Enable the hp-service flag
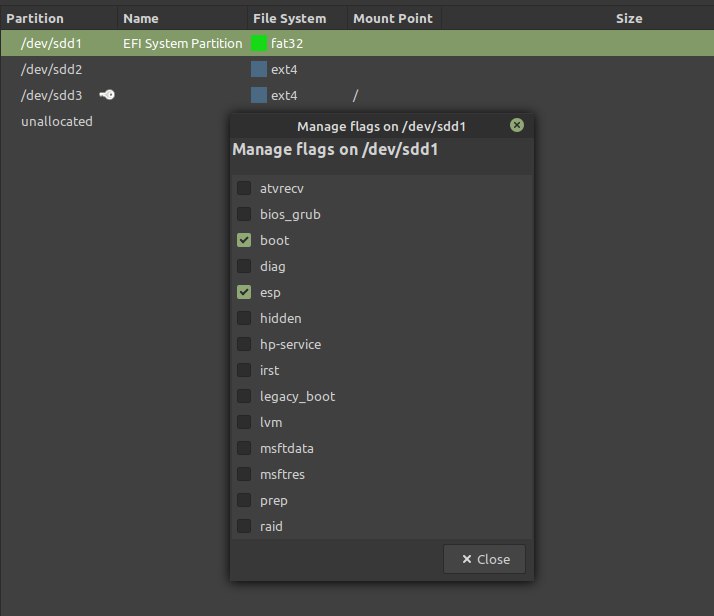This screenshot has height=616, width=714. pyautogui.click(x=244, y=344)
